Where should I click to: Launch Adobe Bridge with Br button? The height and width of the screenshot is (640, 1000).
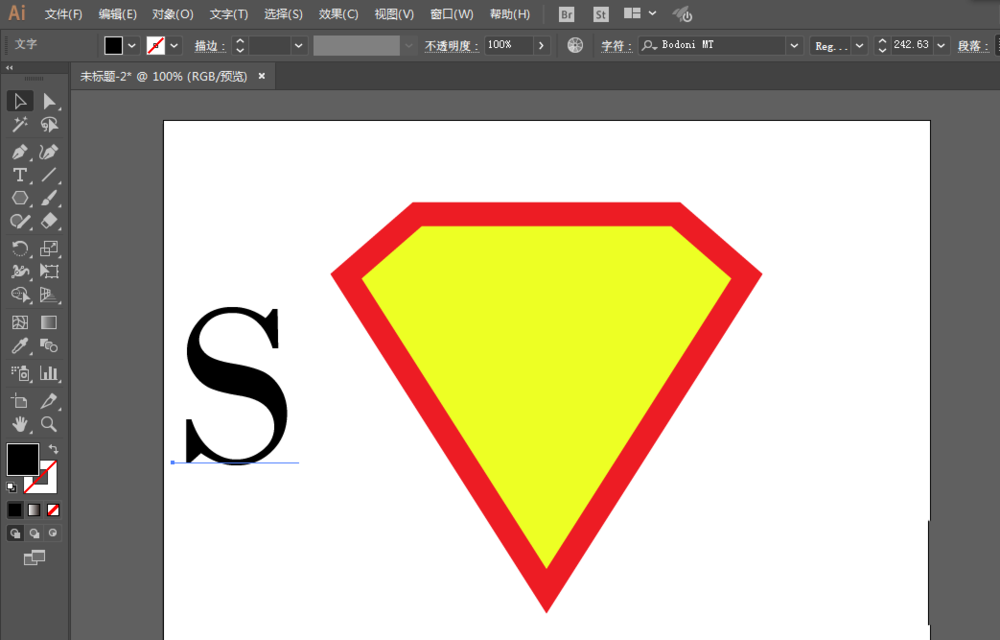(566, 14)
